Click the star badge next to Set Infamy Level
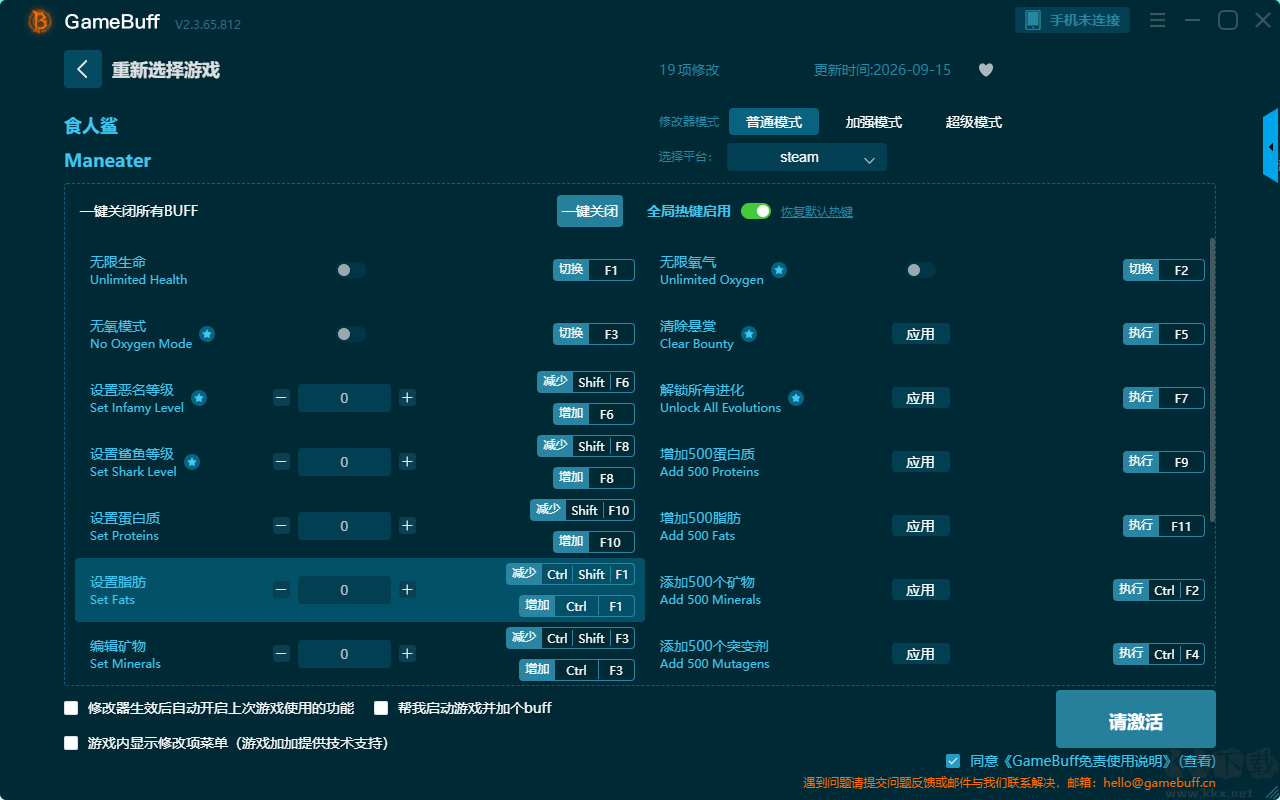1280x800 pixels. point(199,398)
